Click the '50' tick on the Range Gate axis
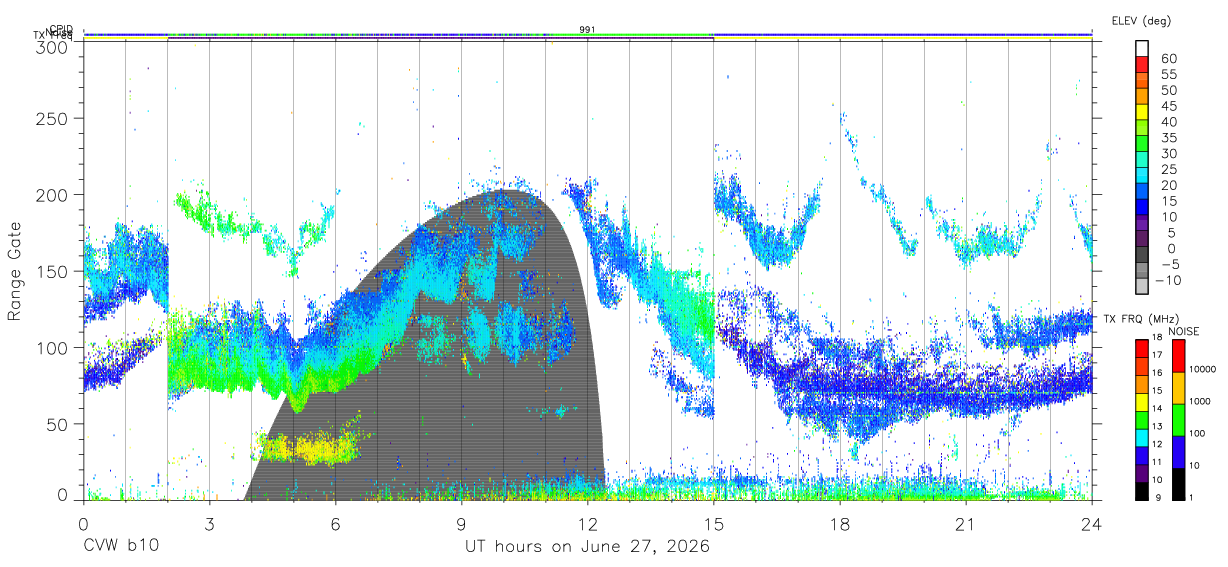 [x=59, y=424]
